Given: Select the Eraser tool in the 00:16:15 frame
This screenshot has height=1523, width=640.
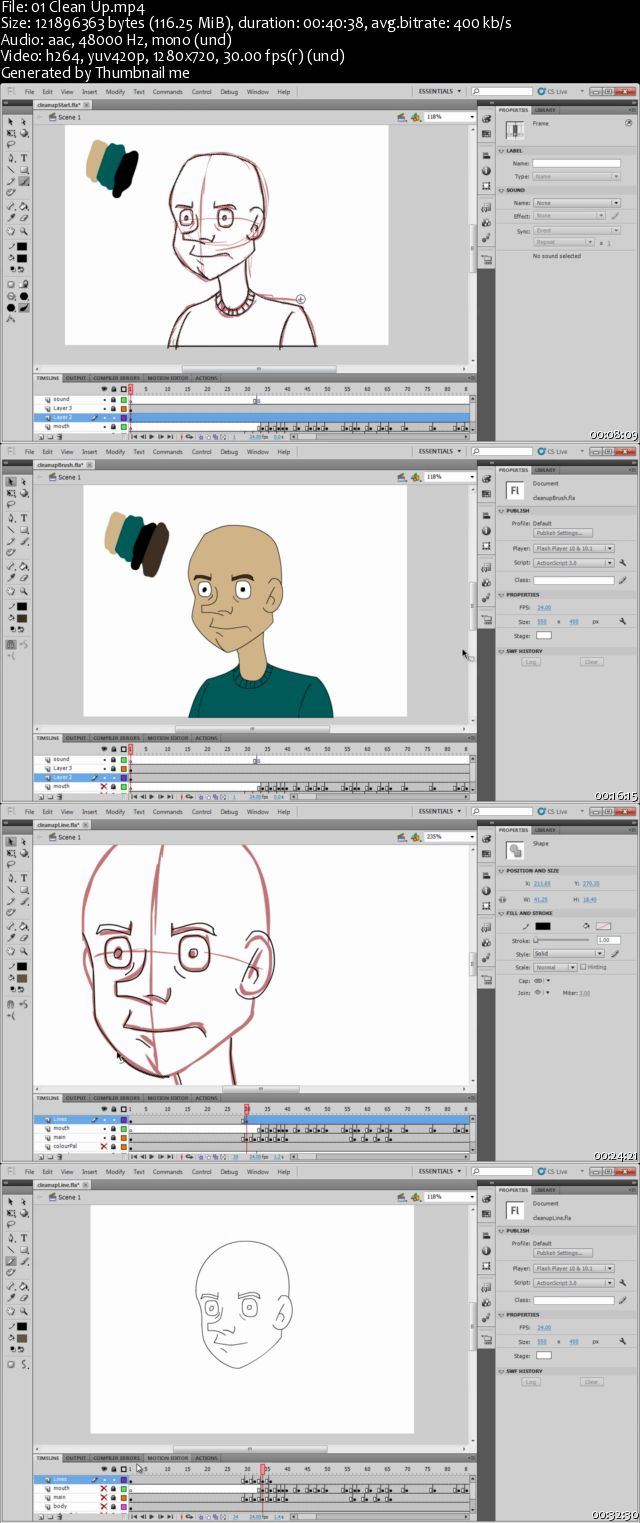Looking at the screenshot, I should point(24,578).
